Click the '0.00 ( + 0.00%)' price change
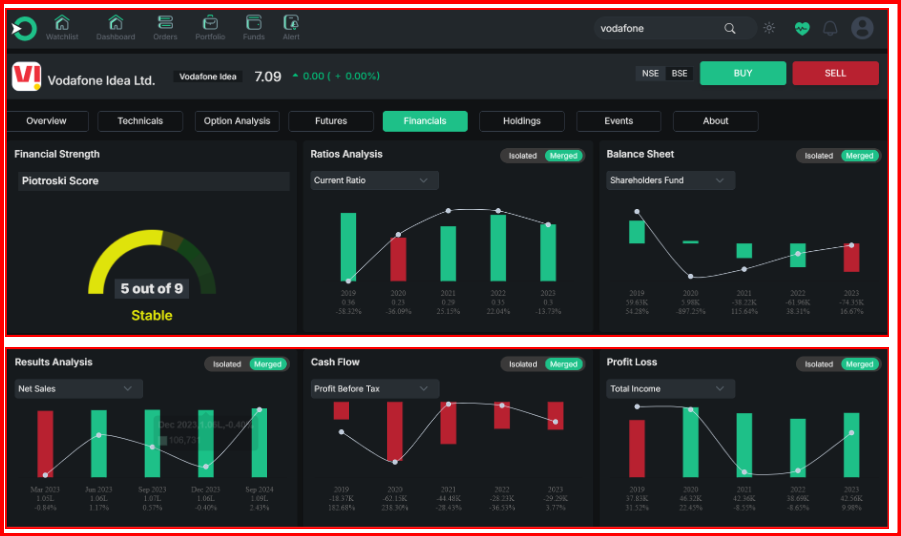Image resolution: width=901 pixels, height=536 pixels. point(341,76)
